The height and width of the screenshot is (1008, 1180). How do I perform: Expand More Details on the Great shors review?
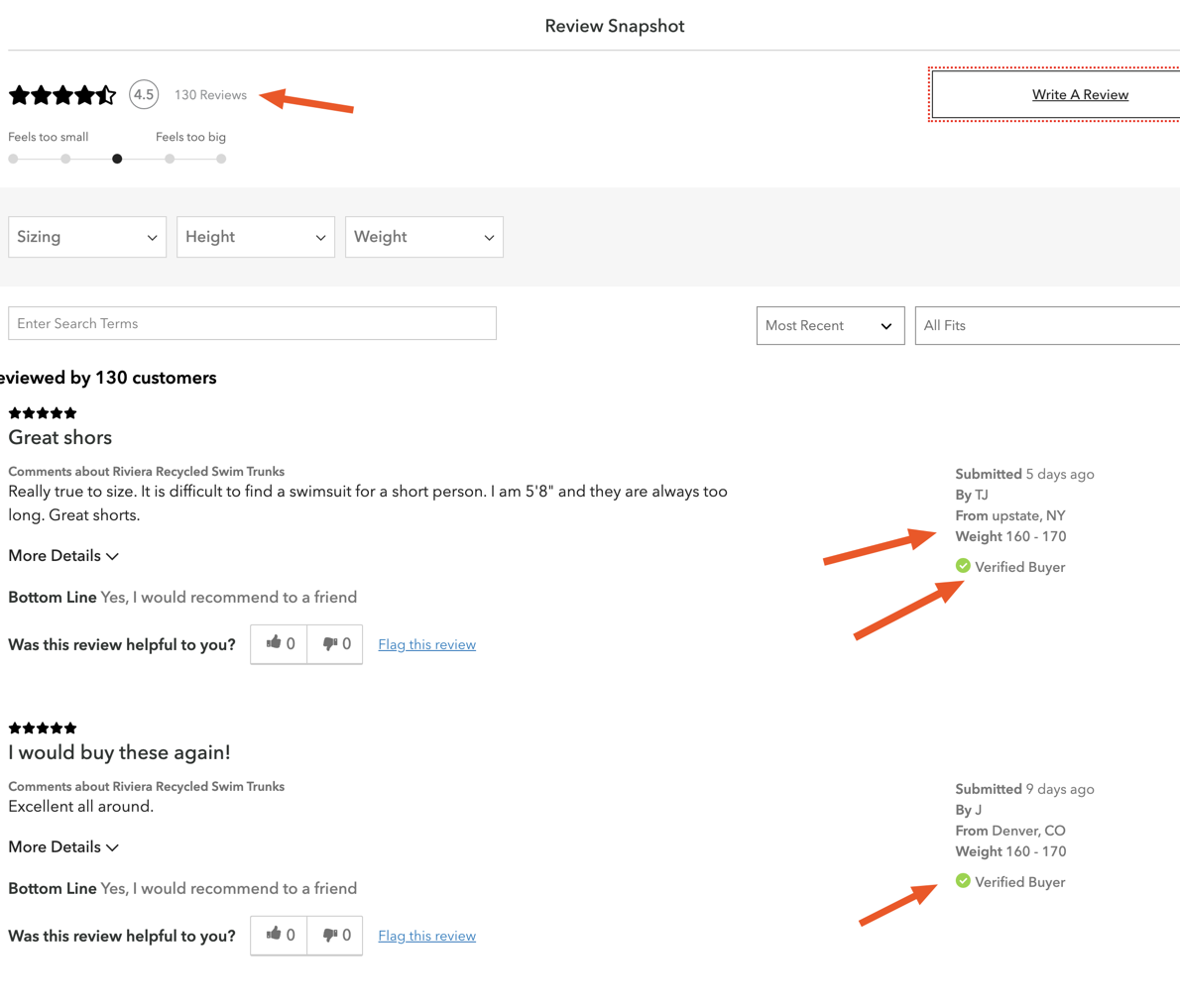[x=63, y=556]
